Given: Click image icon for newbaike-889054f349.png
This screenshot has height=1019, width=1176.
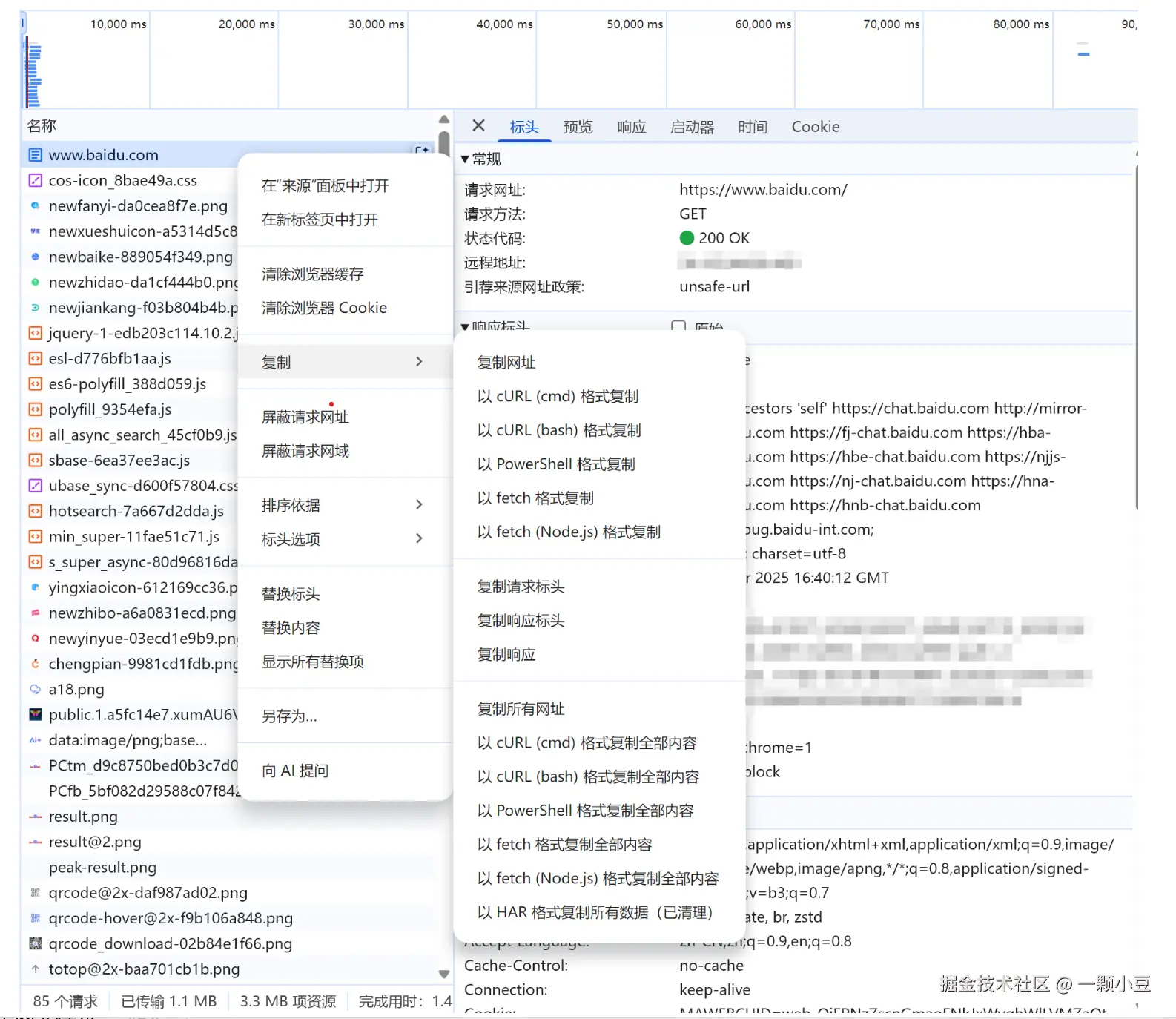Looking at the screenshot, I should point(35,257).
